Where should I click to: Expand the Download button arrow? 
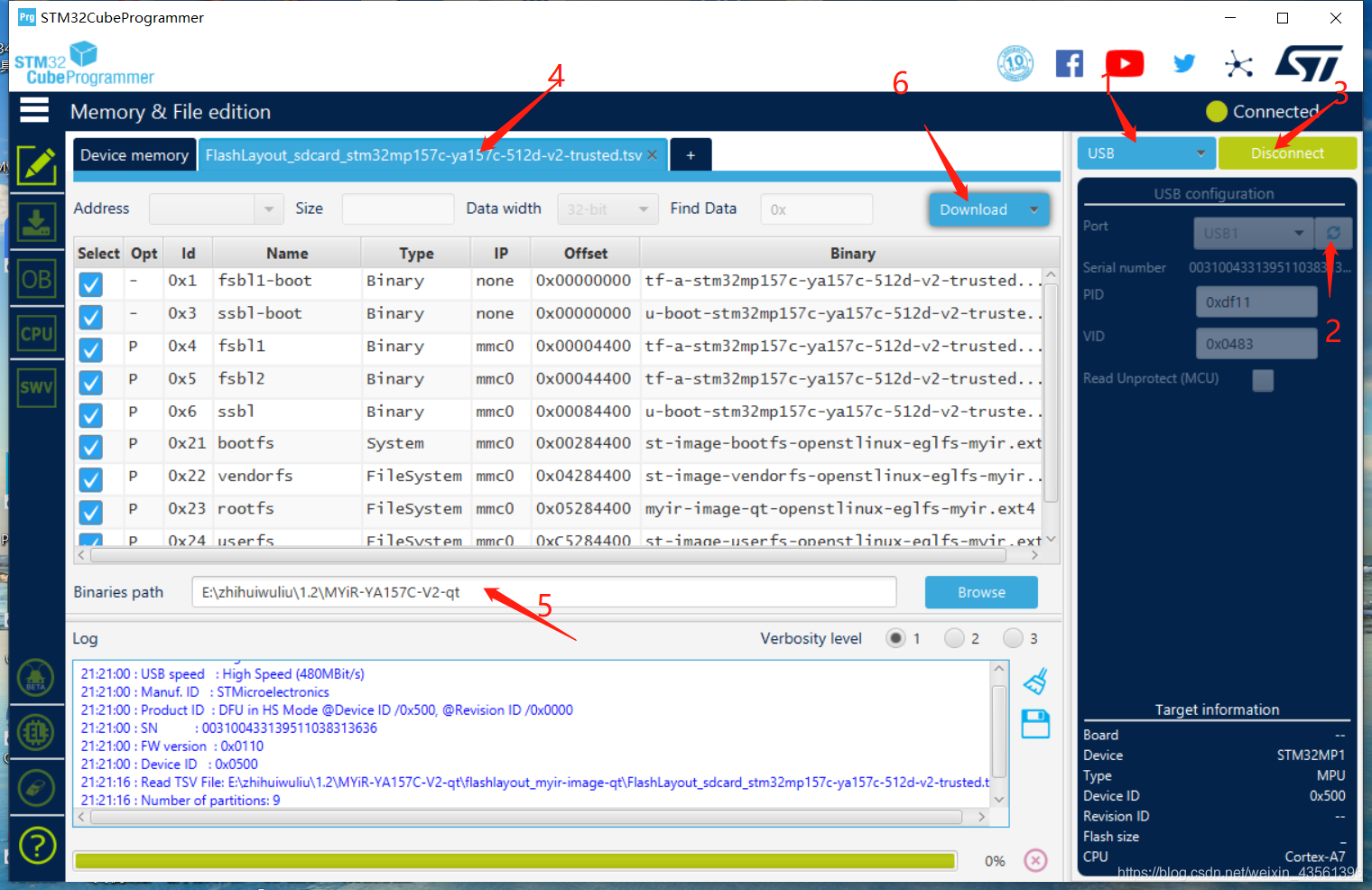(x=1034, y=209)
